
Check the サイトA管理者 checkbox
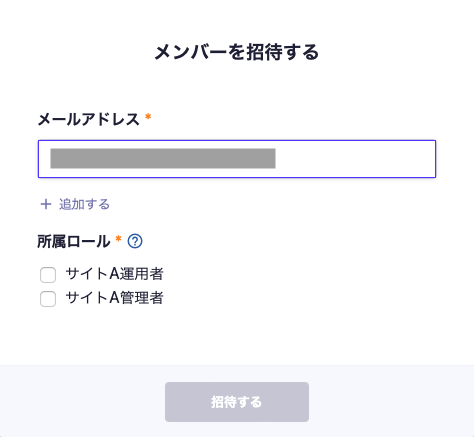tap(48, 299)
